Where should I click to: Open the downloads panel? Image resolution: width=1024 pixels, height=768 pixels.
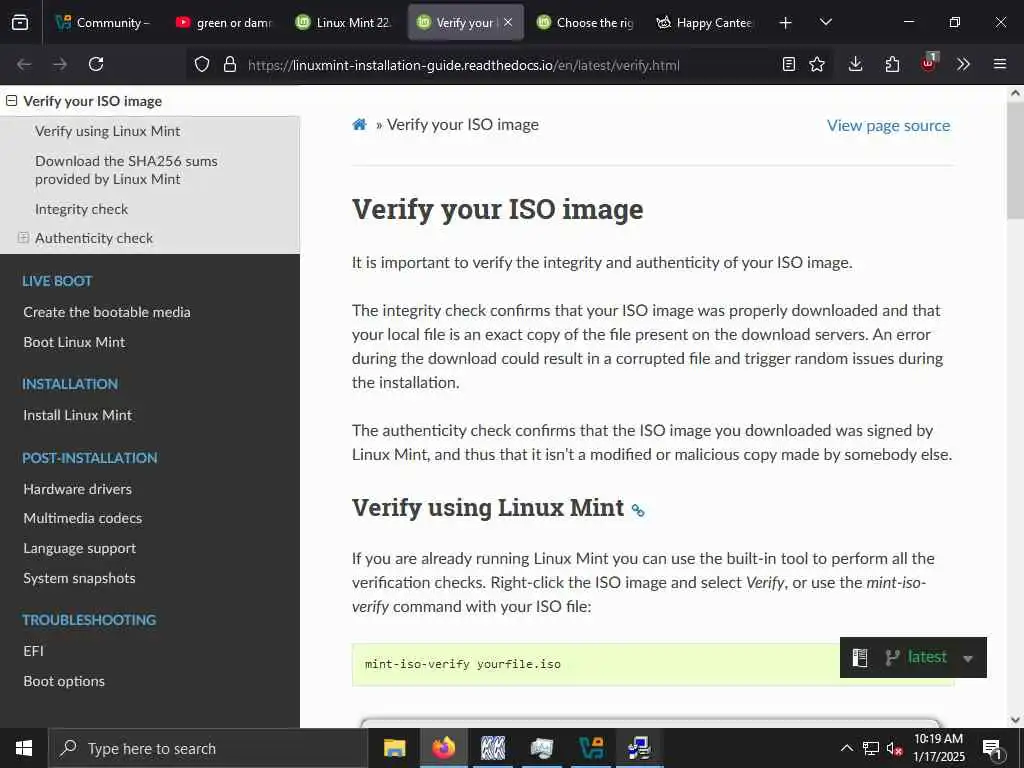pyautogui.click(x=856, y=64)
